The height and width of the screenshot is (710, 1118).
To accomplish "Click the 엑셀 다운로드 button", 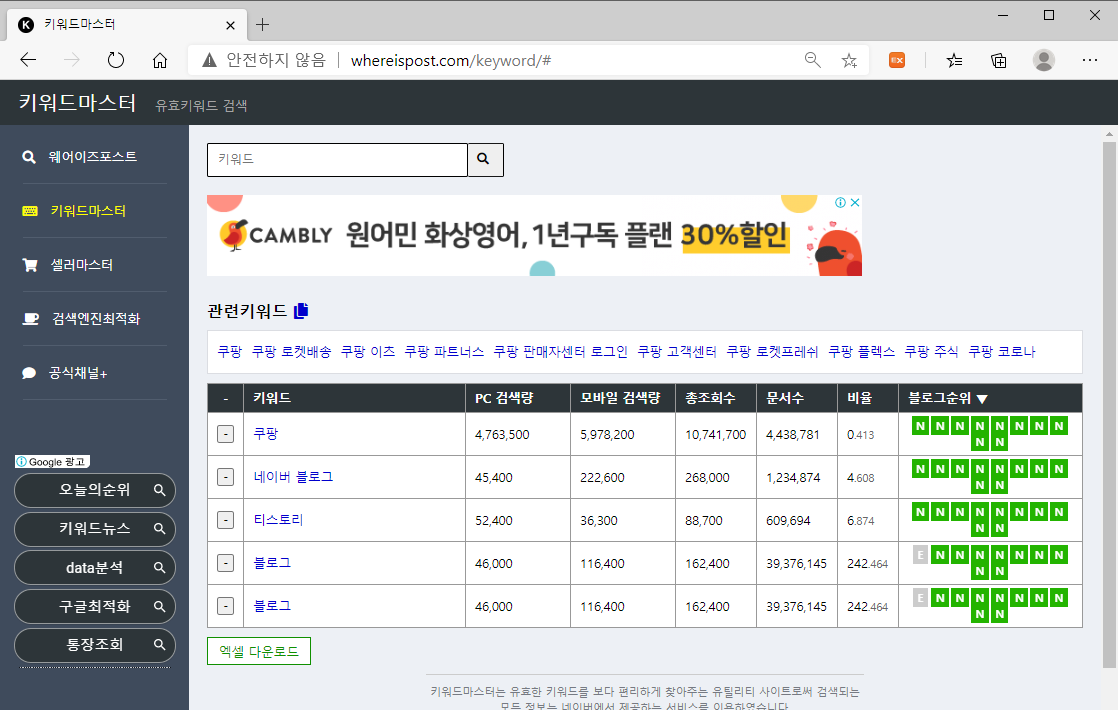I will click(x=259, y=651).
